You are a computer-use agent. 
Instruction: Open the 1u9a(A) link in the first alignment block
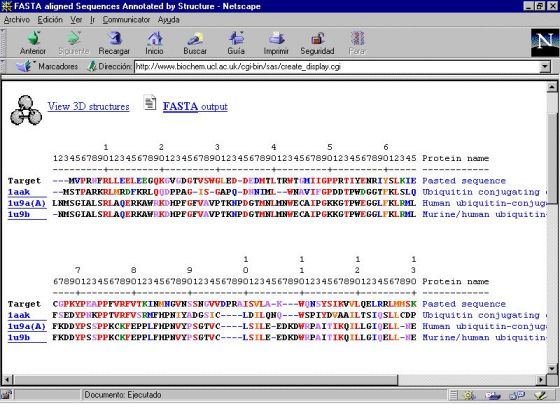pos(27,203)
